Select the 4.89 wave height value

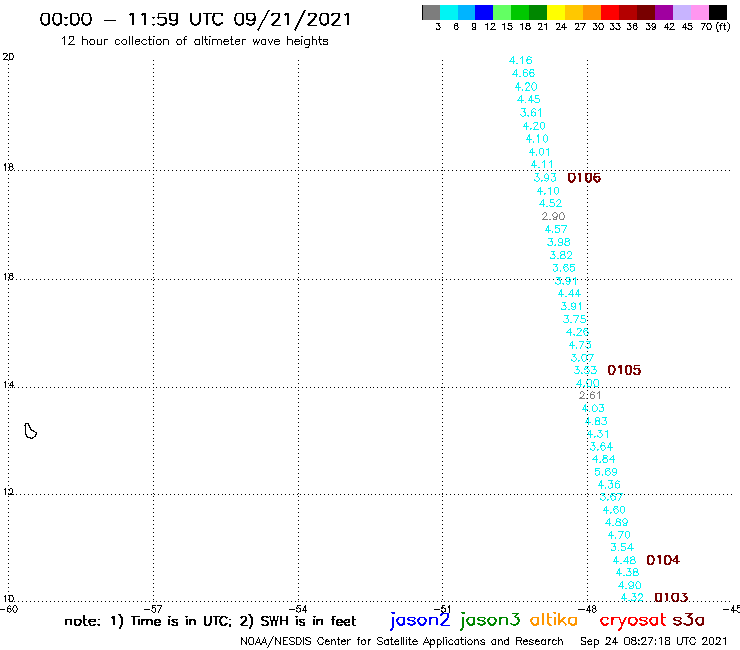coord(616,523)
